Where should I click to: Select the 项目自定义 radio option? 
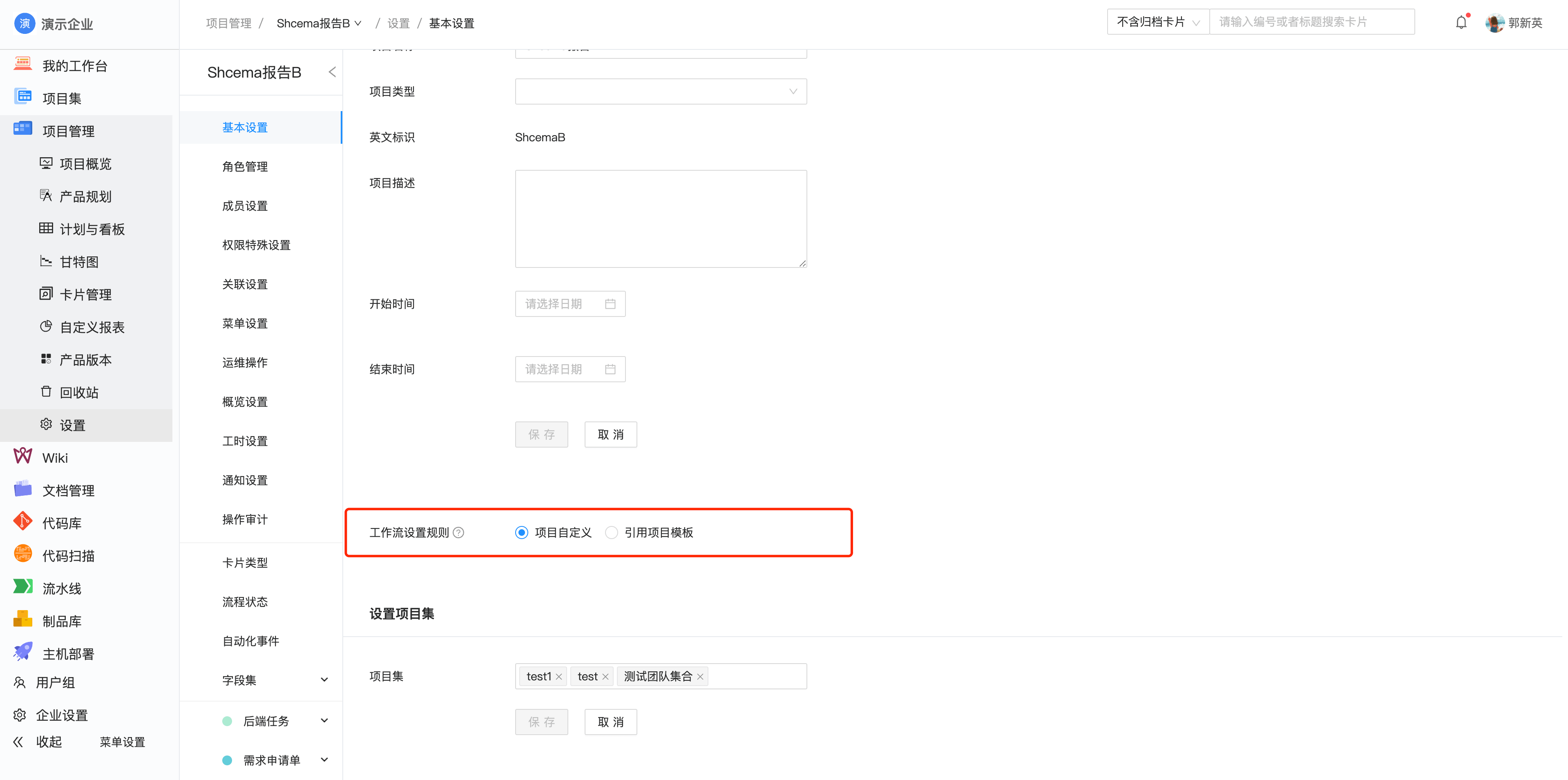[x=522, y=533]
